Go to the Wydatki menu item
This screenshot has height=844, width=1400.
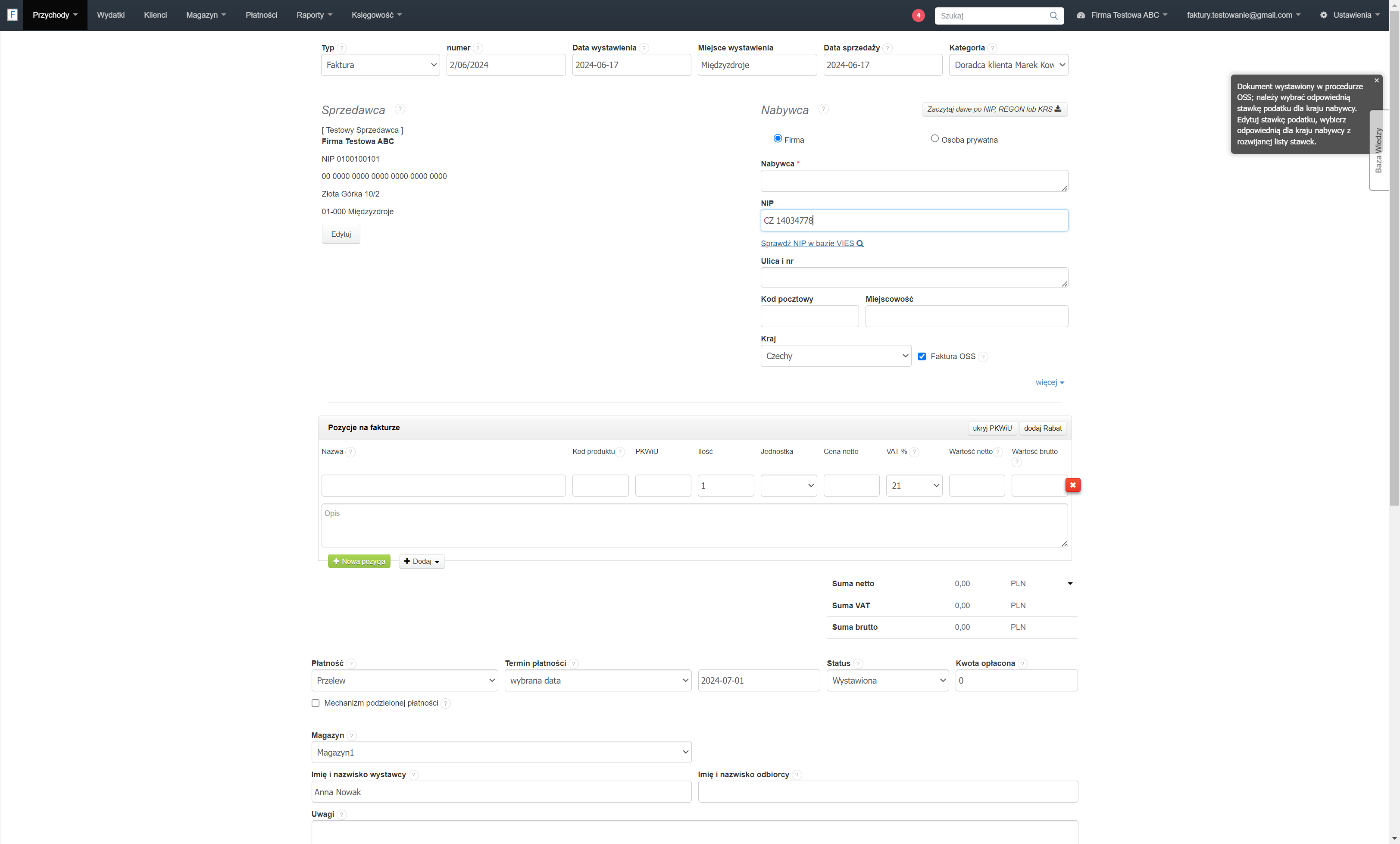(111, 15)
